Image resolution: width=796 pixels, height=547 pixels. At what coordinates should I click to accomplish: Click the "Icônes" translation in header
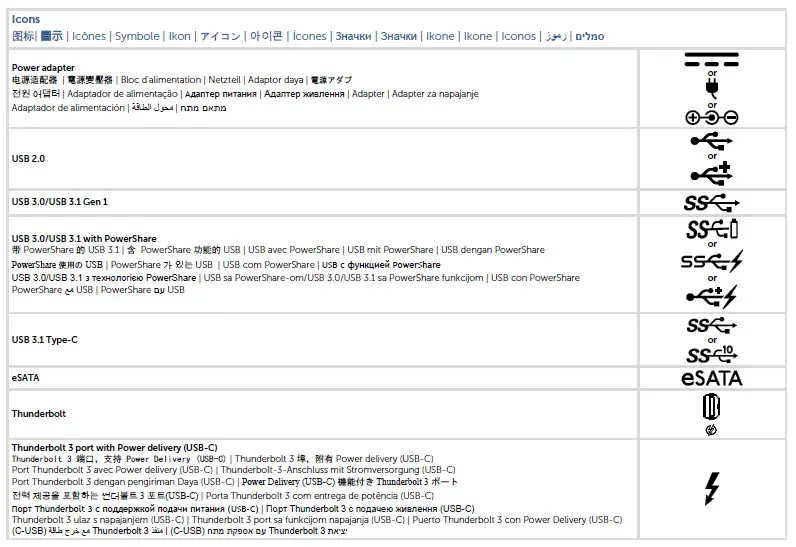[89, 37]
